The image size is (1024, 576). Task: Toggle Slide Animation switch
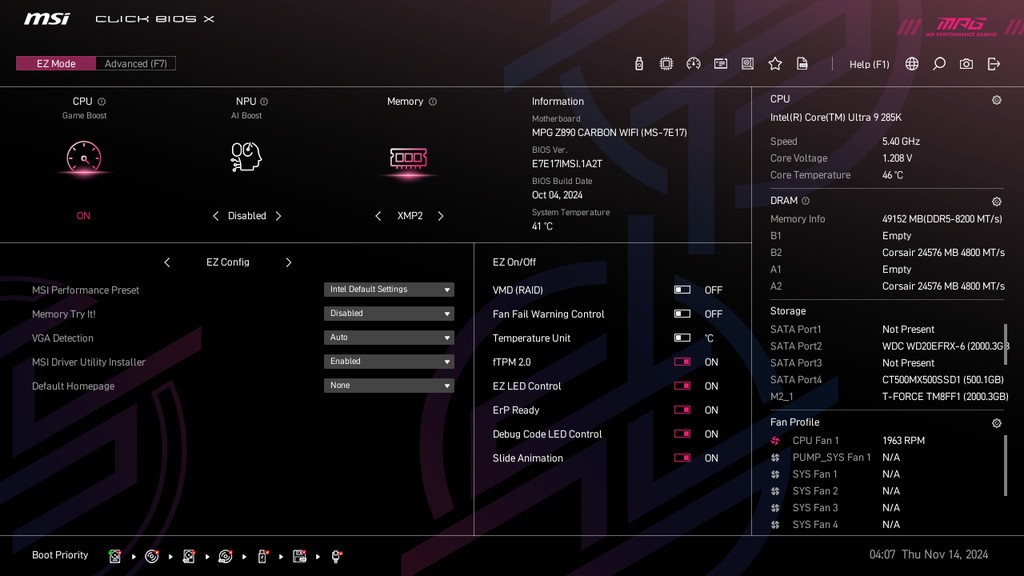682,458
